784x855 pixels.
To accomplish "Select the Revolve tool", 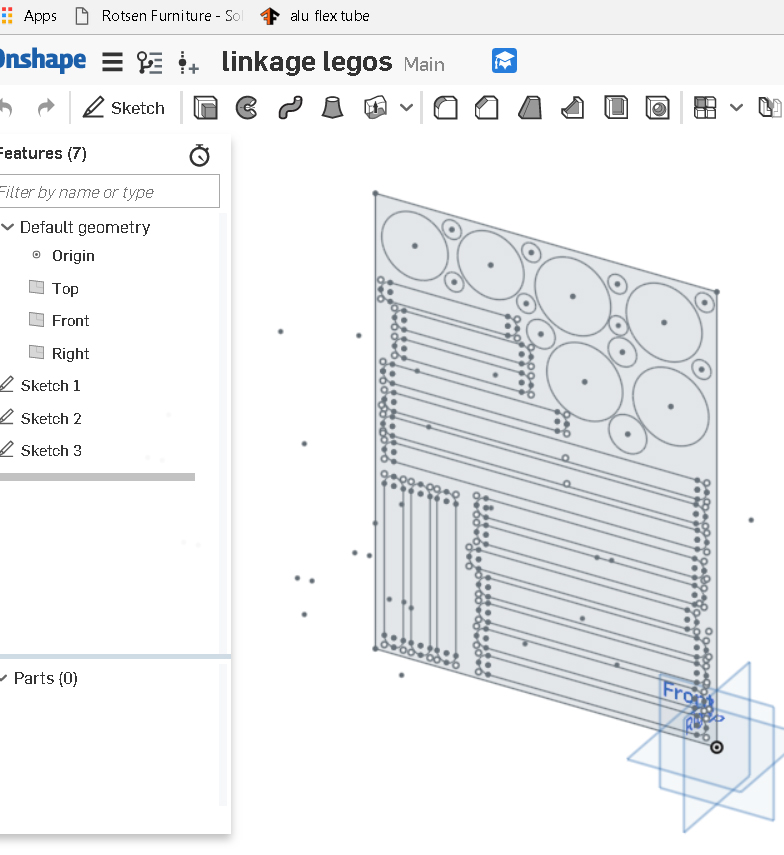I will (247, 107).
